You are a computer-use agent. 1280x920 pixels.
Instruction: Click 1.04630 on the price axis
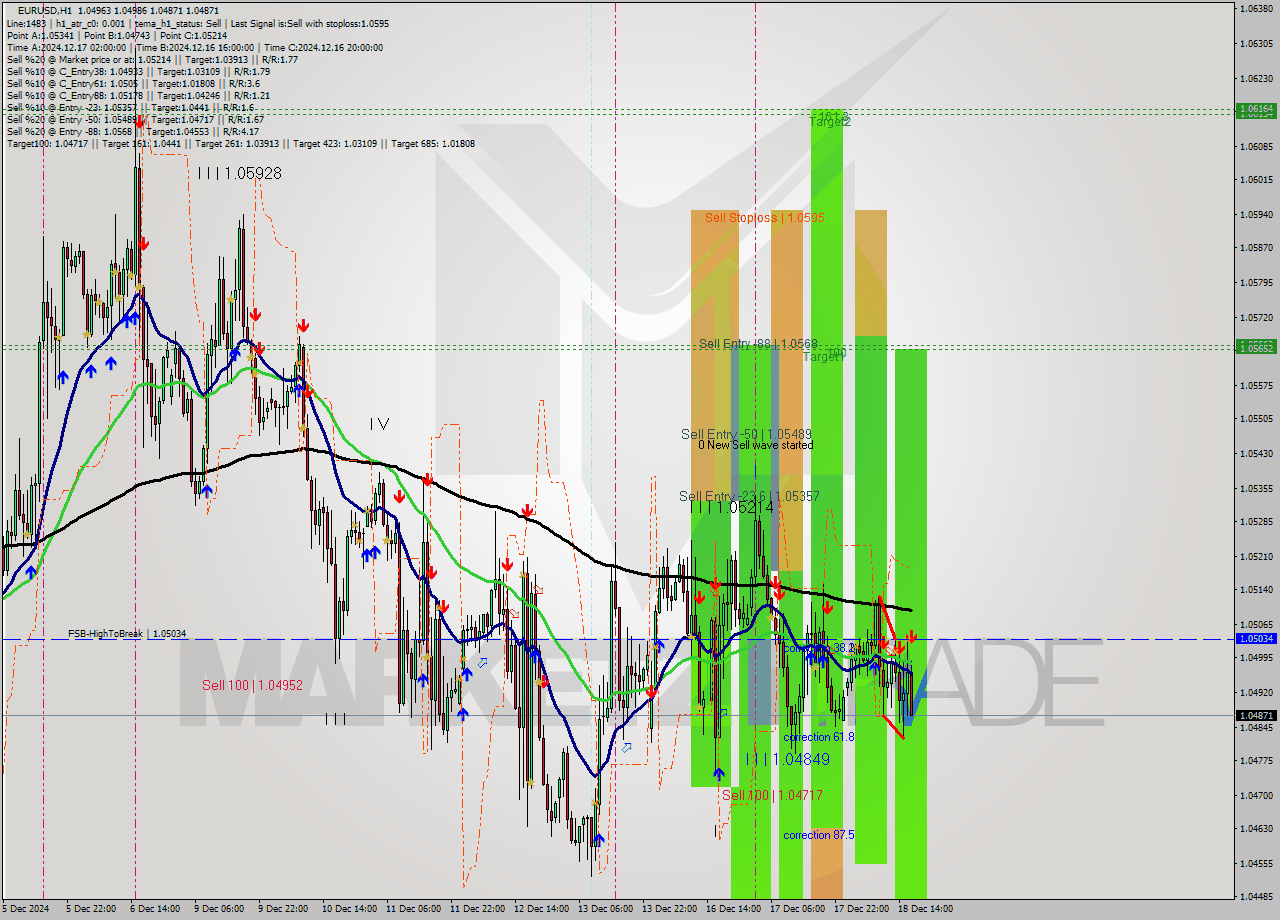click(x=1256, y=829)
